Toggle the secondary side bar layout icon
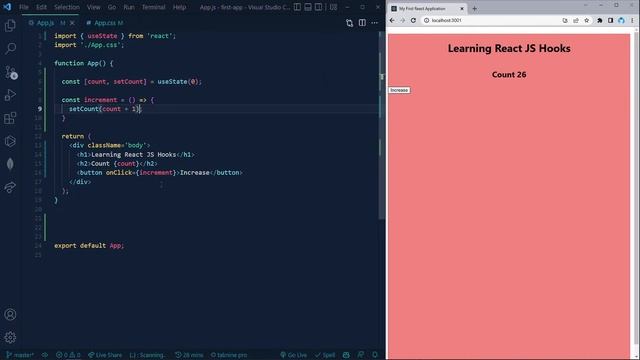This screenshot has height=360, width=640. click(x=318, y=7)
